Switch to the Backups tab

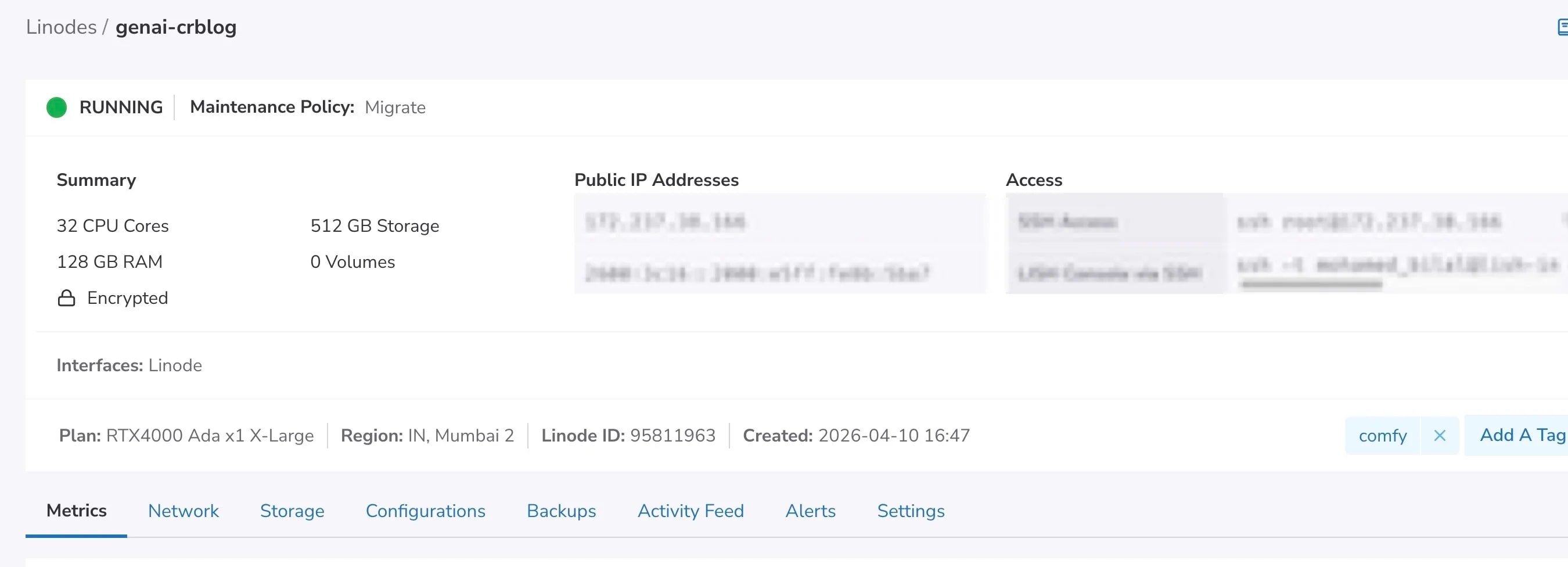[560, 511]
